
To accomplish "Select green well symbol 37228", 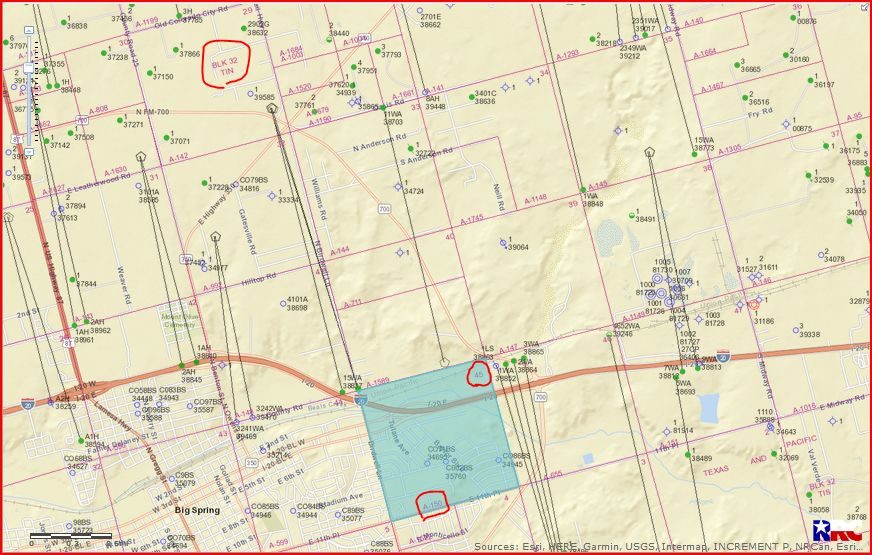I will click(x=204, y=183).
